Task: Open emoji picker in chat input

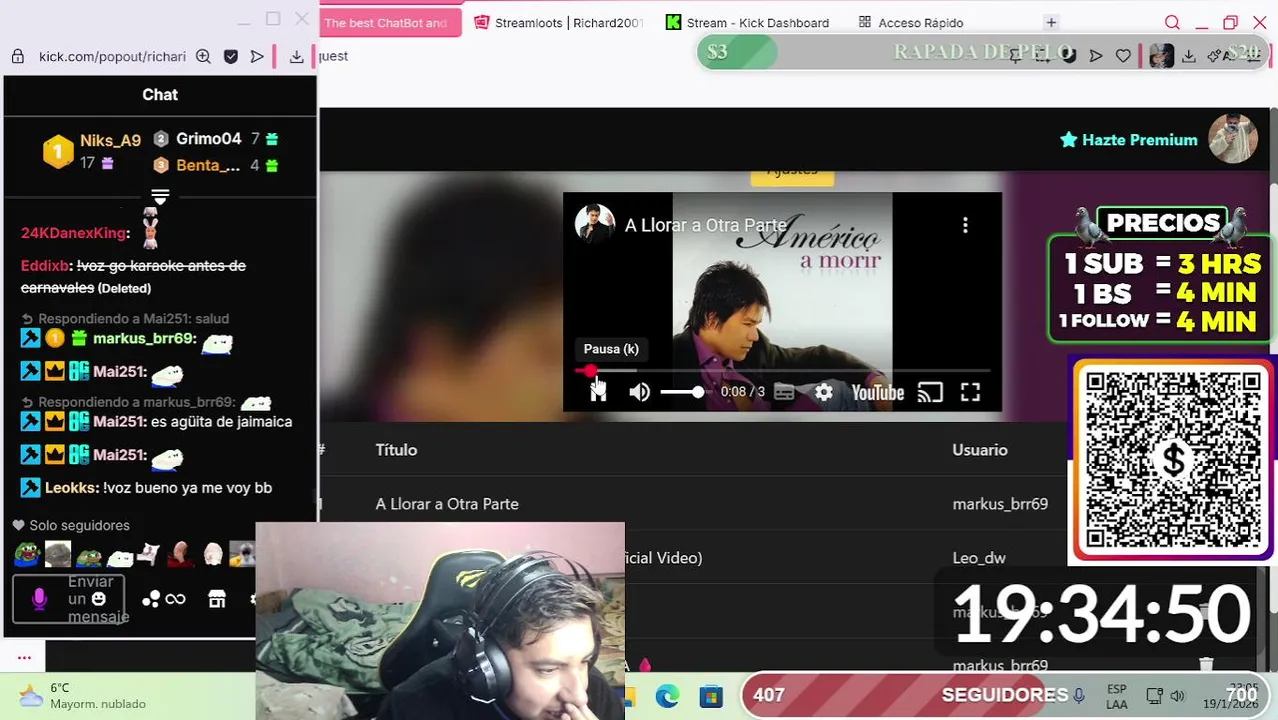Action: [98, 599]
